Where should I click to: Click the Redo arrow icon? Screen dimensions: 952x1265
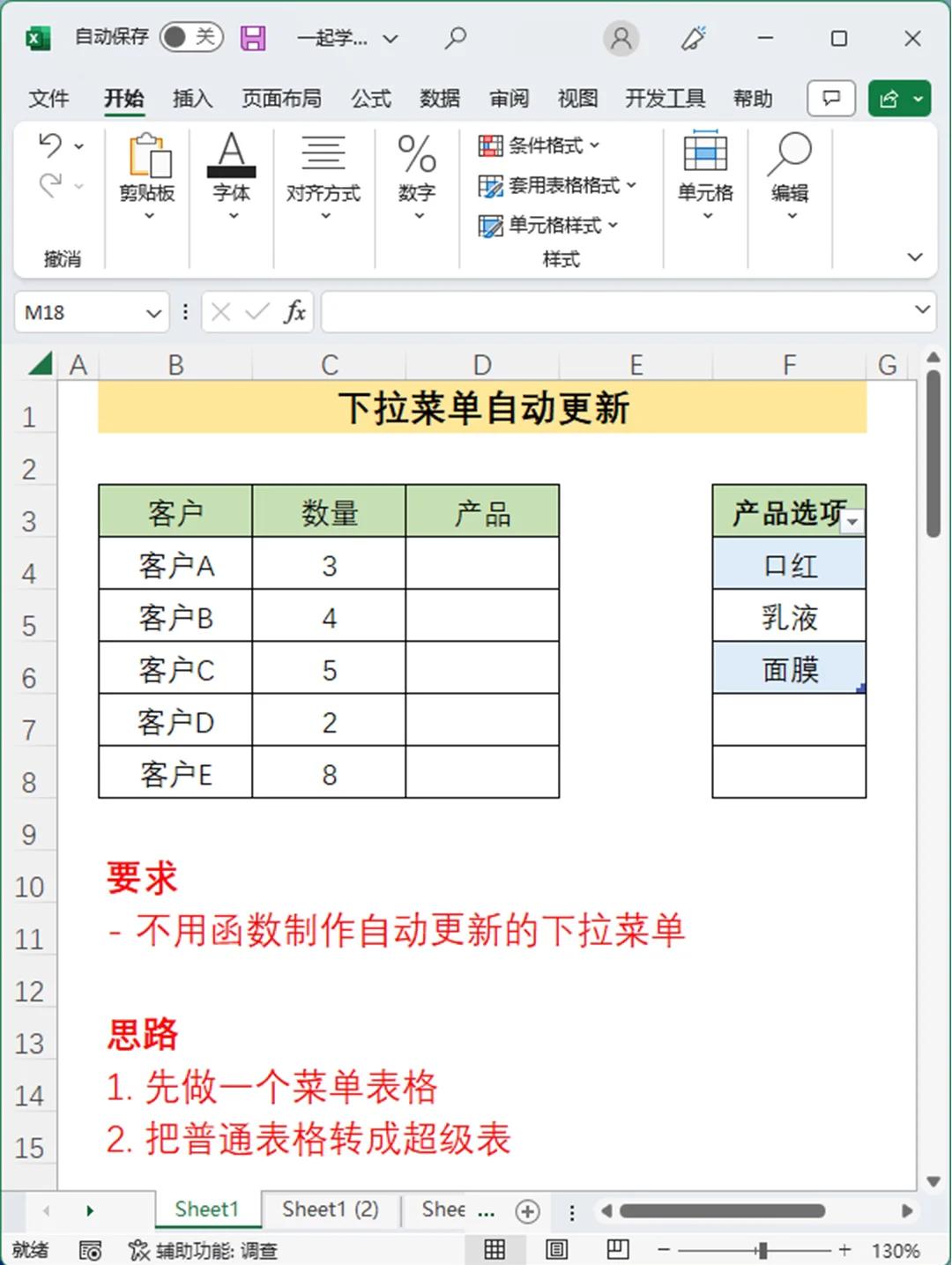click(x=50, y=185)
